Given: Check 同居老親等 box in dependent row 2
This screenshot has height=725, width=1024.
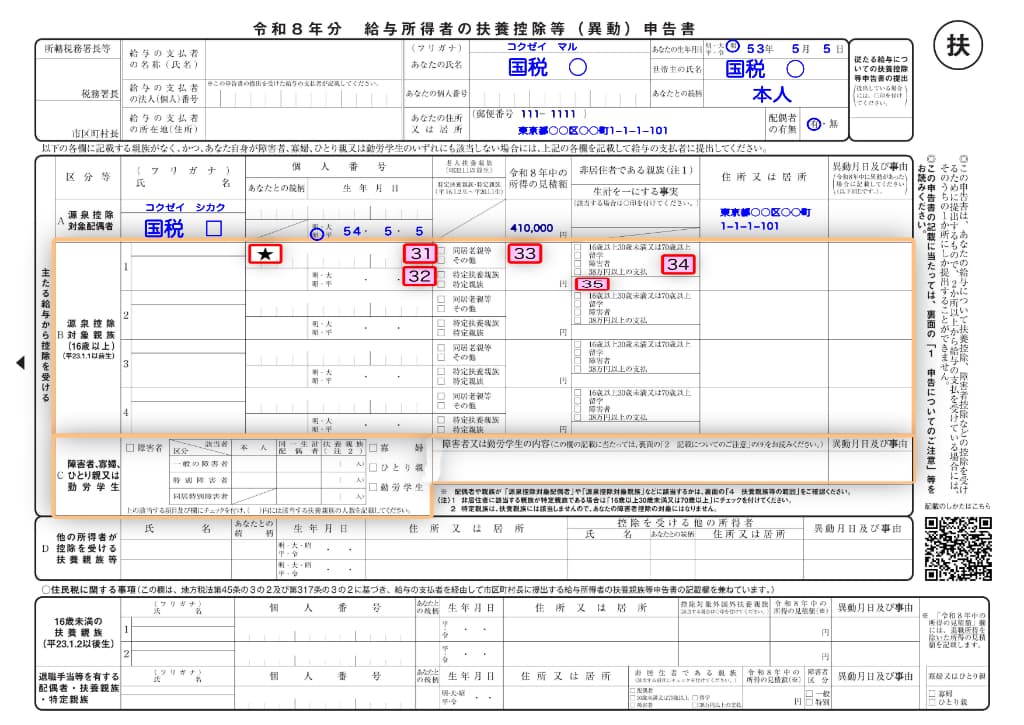Looking at the screenshot, I should (x=442, y=298).
